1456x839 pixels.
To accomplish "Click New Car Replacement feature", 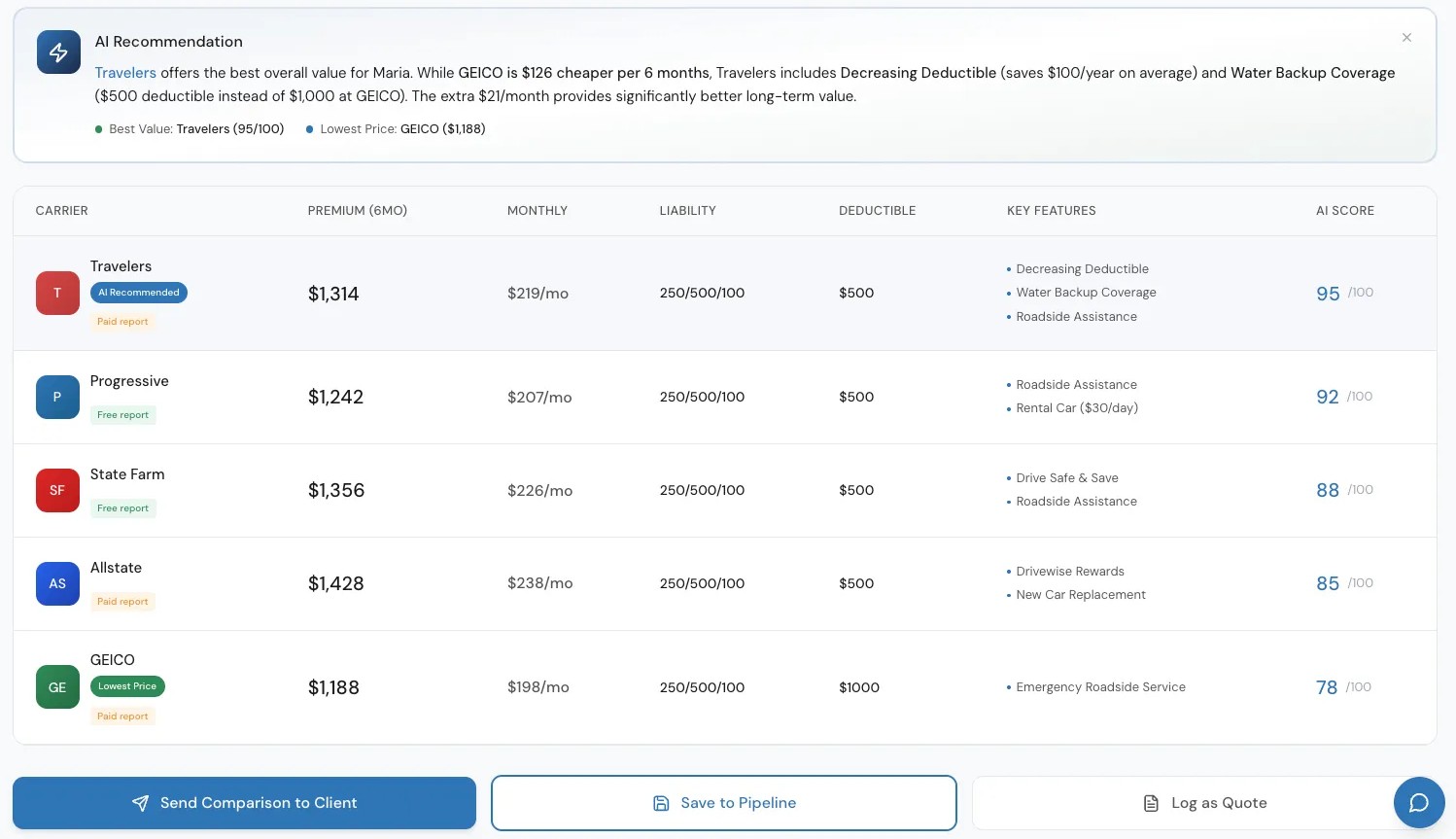I will click(x=1081, y=595).
